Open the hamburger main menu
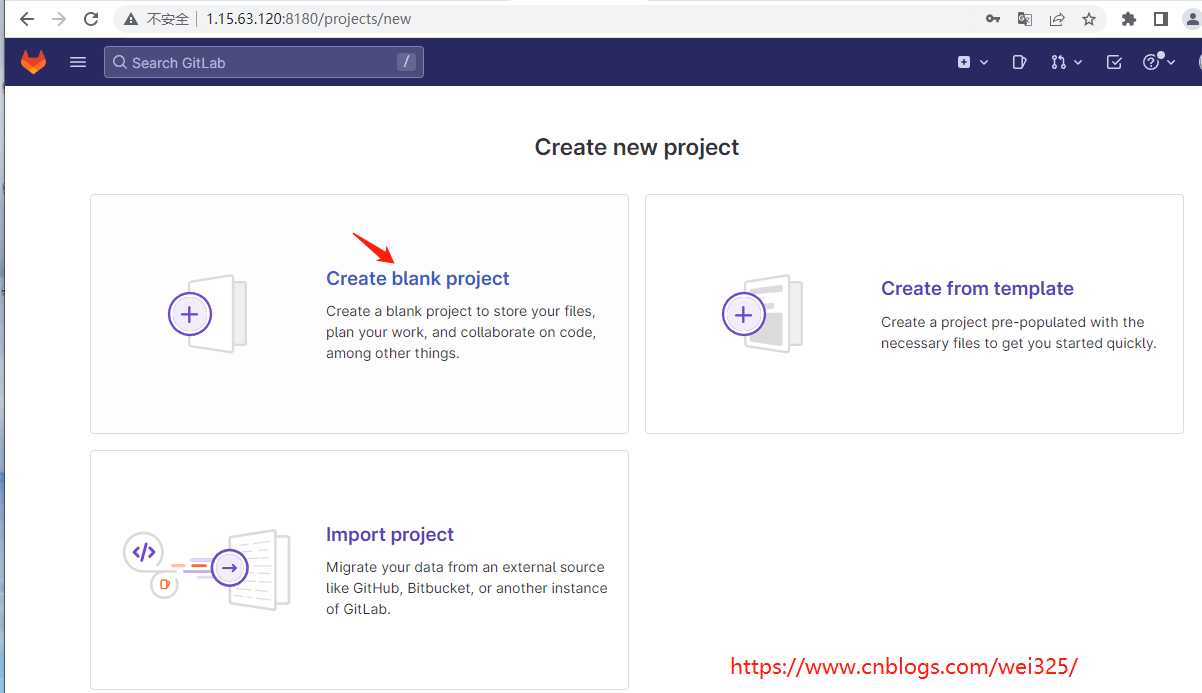This screenshot has height=693, width=1202. (78, 62)
